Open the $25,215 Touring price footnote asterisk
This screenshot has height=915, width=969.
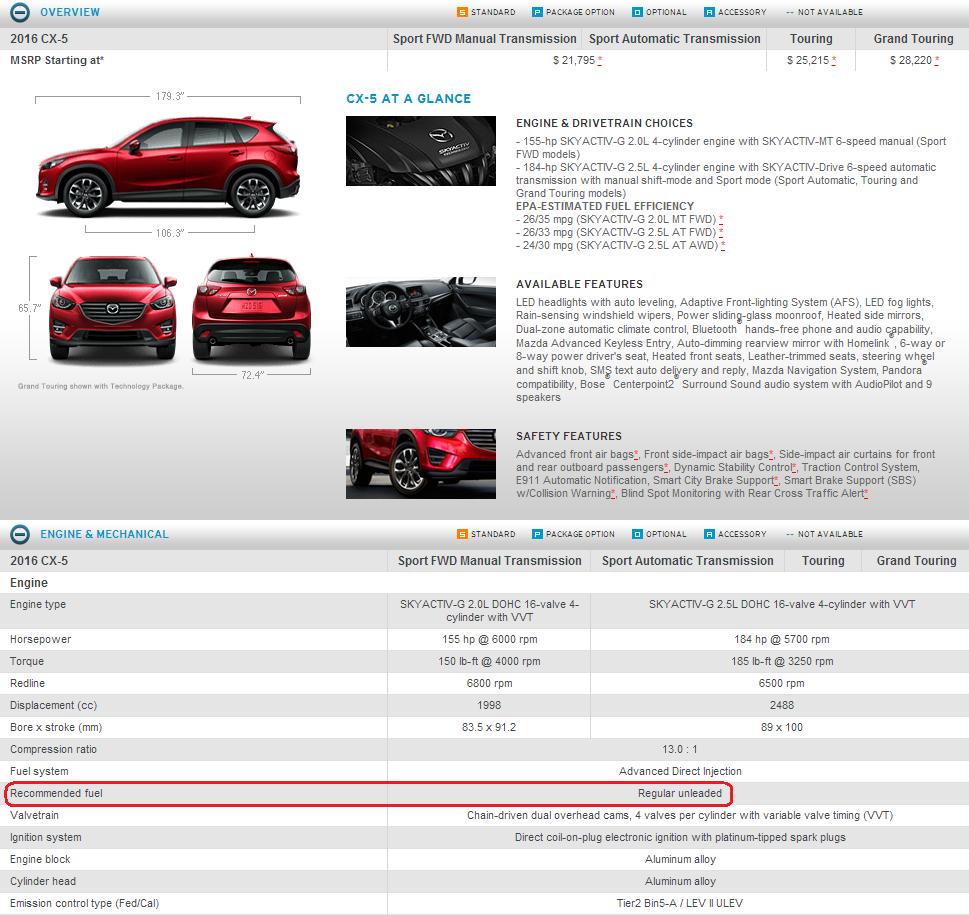click(x=834, y=61)
